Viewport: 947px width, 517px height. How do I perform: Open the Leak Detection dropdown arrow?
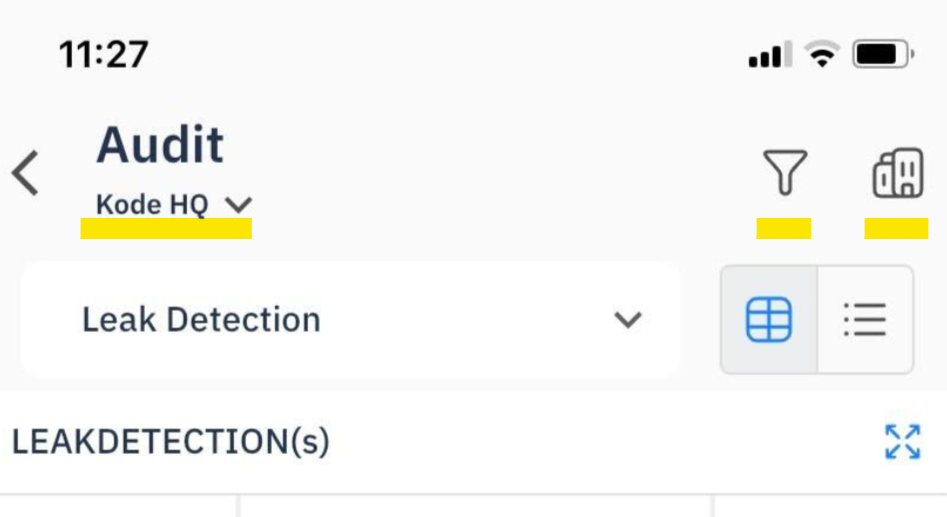pos(627,320)
